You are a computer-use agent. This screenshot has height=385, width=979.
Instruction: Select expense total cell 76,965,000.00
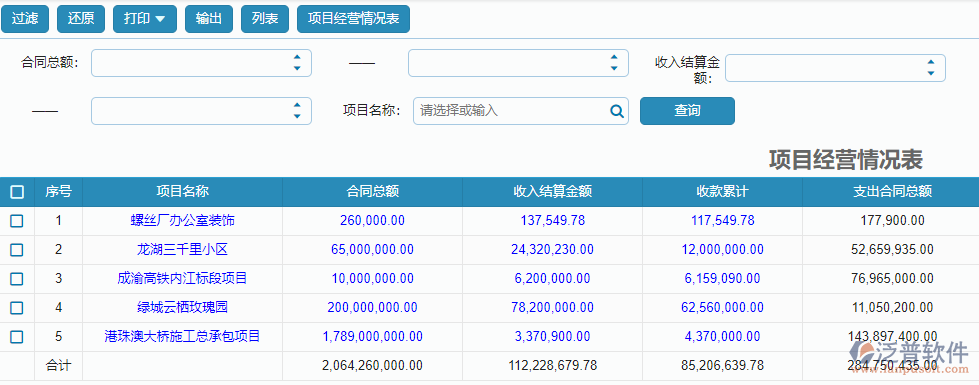(x=892, y=278)
